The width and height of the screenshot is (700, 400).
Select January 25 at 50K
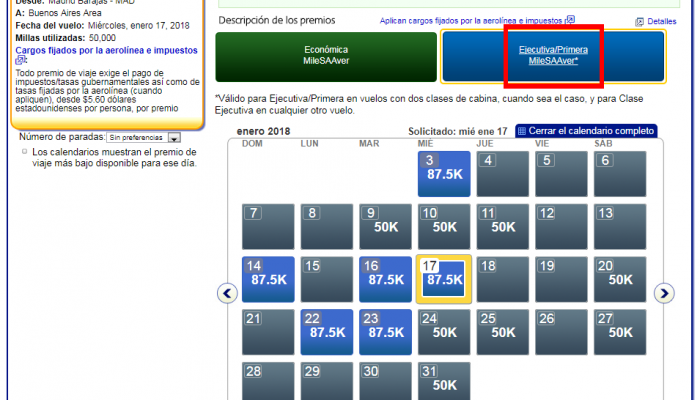click(x=502, y=332)
